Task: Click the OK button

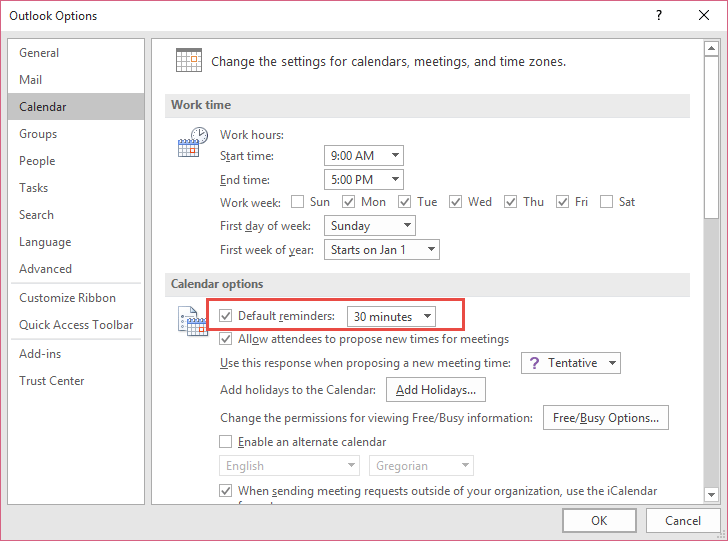Action: click(x=599, y=520)
